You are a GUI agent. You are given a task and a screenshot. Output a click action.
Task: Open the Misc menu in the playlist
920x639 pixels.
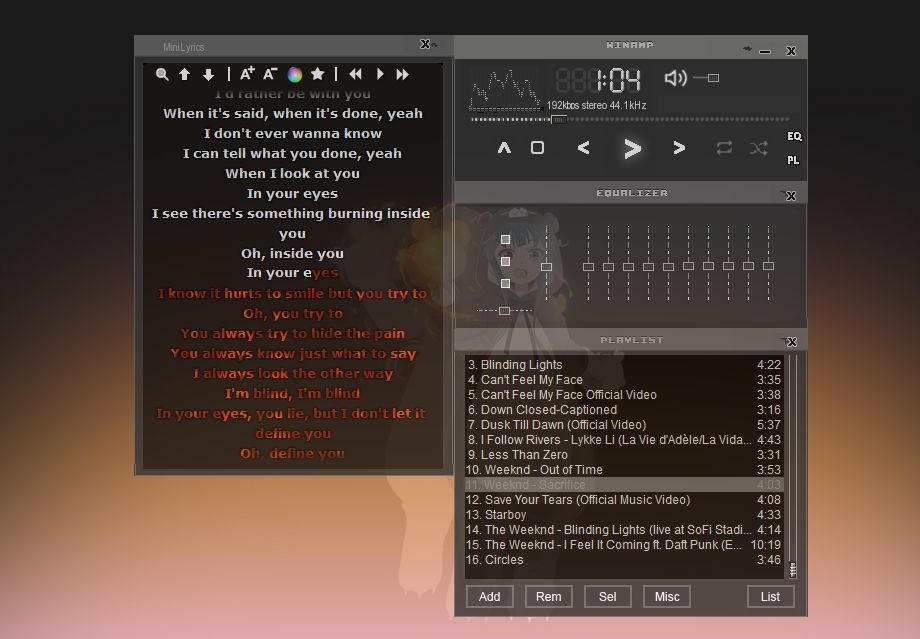pyautogui.click(x=667, y=597)
